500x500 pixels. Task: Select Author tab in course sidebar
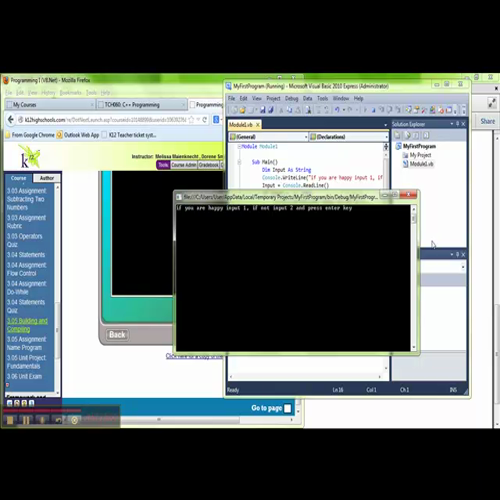click(x=47, y=178)
